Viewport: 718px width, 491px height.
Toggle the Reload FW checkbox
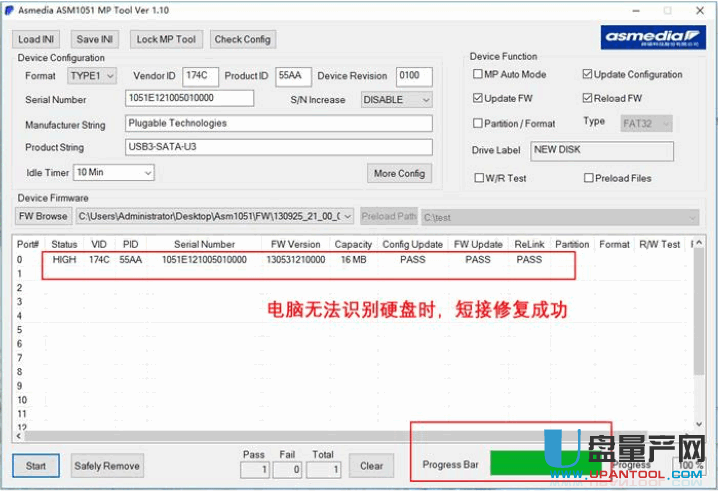pyautogui.click(x=587, y=99)
